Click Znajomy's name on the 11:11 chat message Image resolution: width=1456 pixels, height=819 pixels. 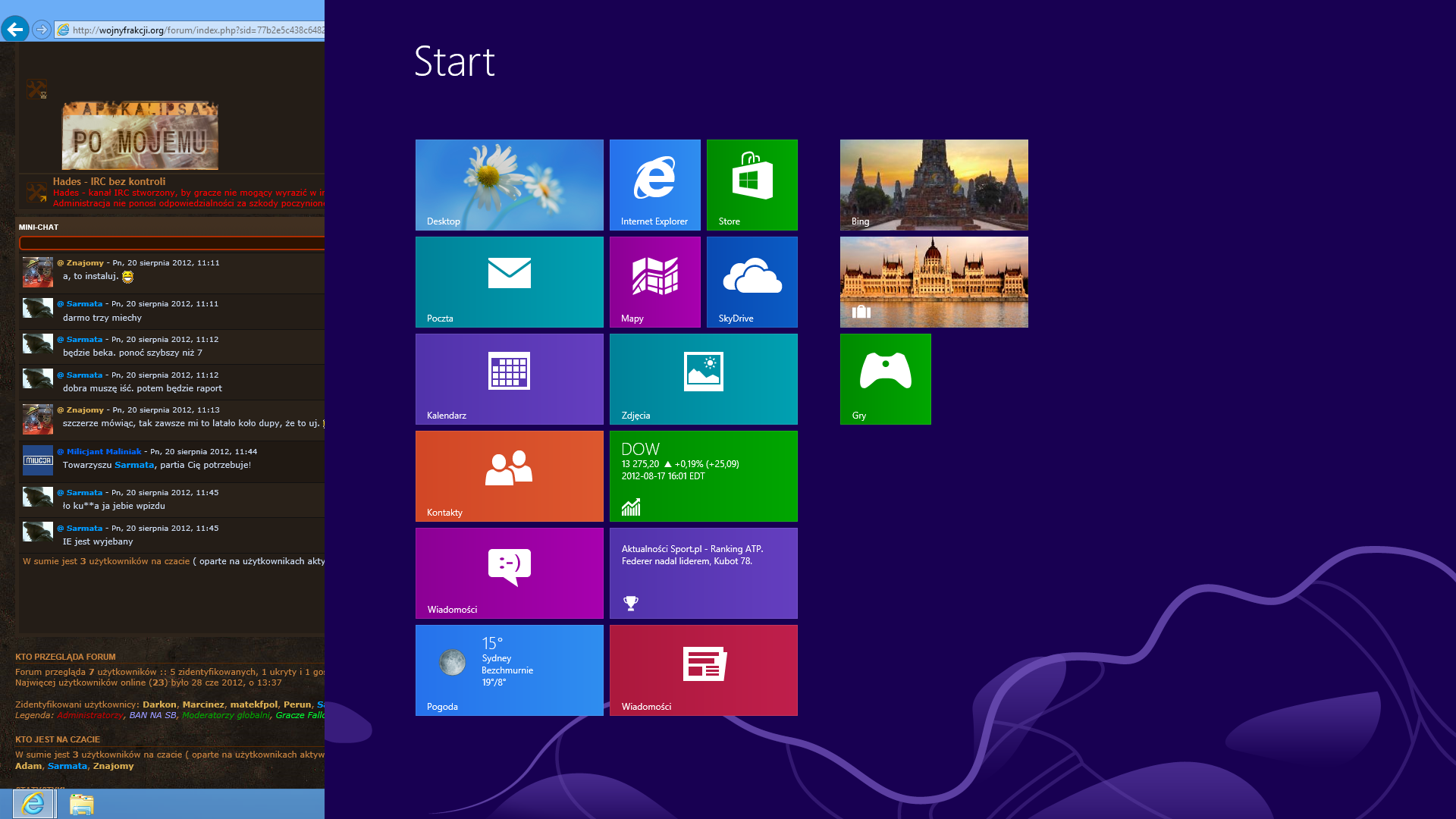click(x=85, y=263)
